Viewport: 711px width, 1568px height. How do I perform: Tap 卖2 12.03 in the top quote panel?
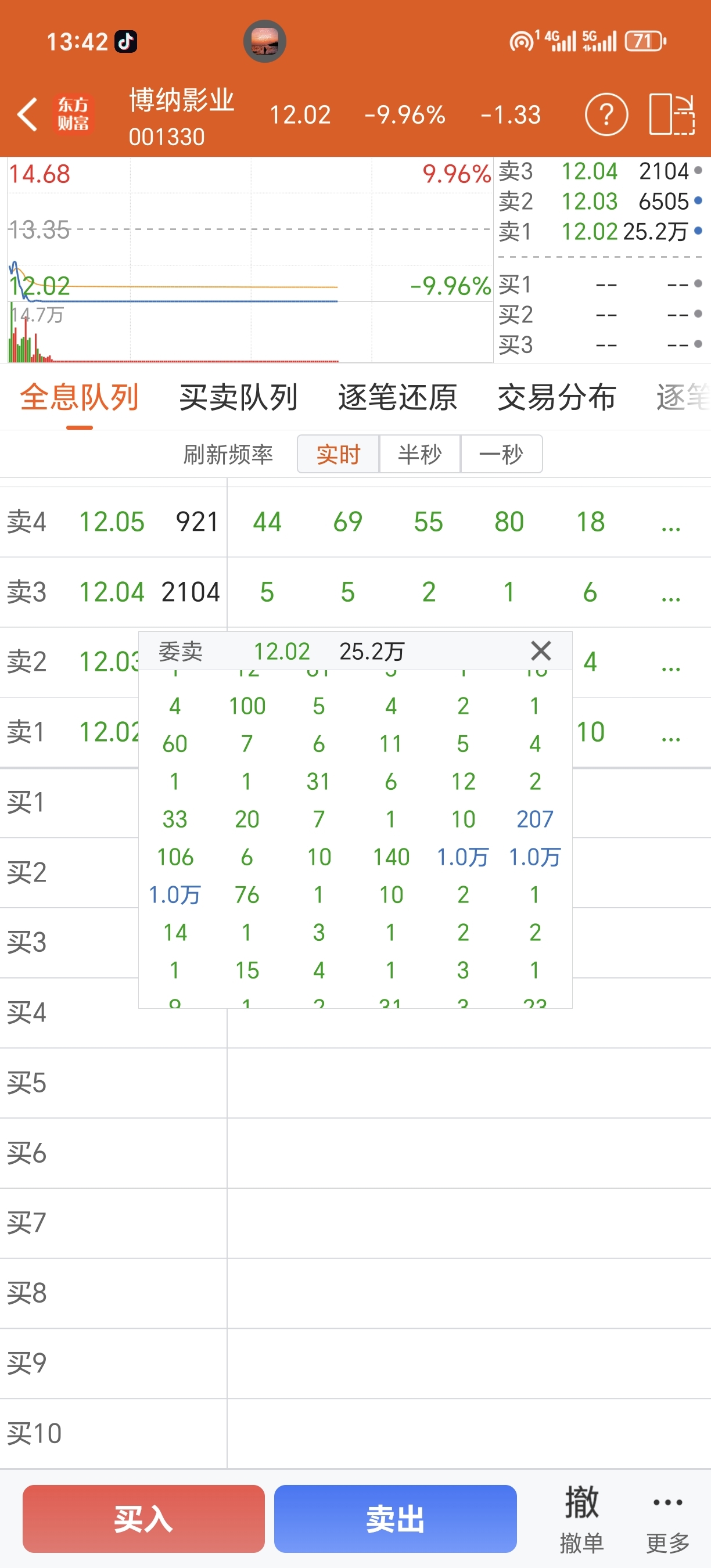pyautogui.click(x=599, y=202)
